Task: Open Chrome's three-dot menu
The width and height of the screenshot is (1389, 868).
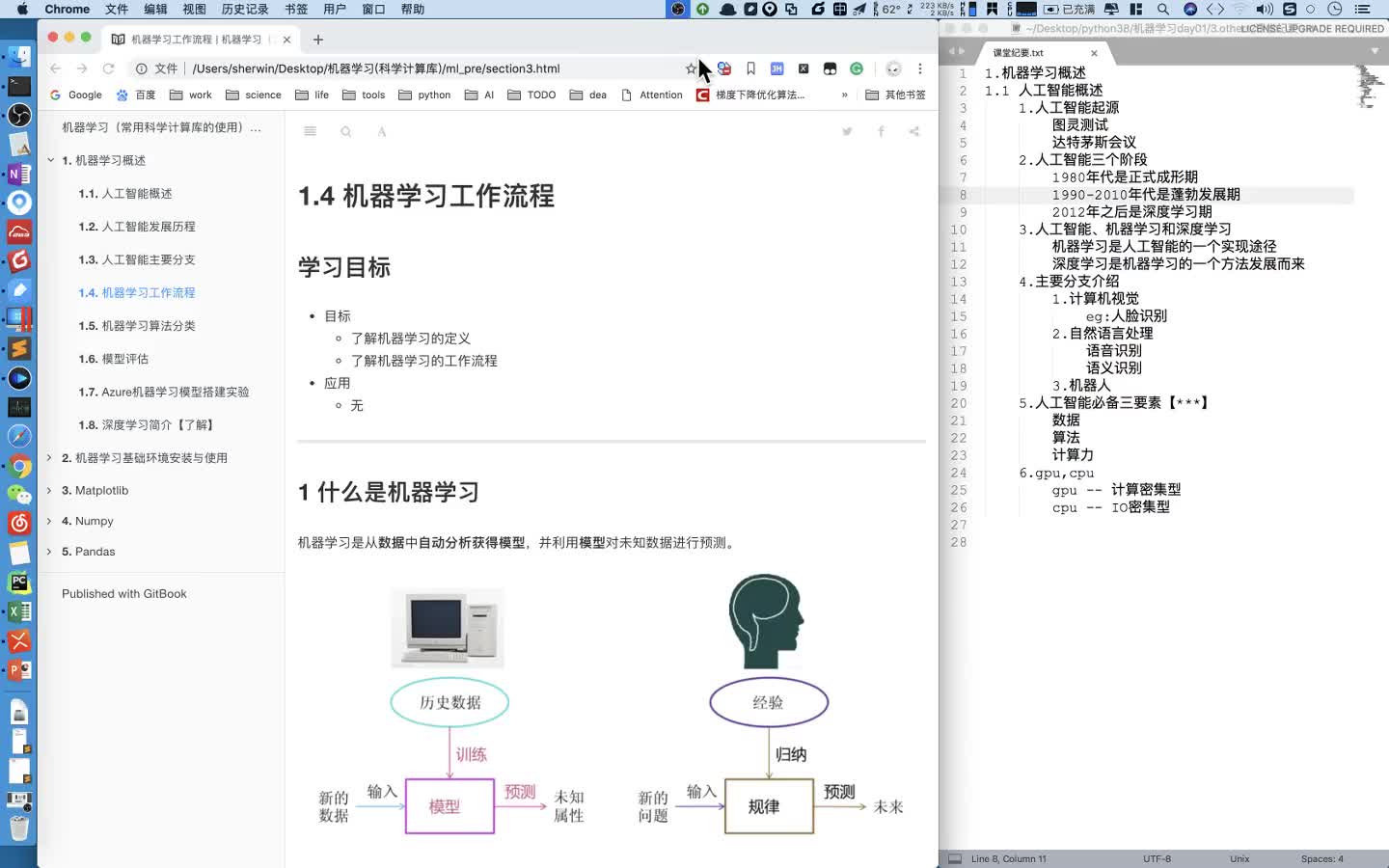Action: 920,68
